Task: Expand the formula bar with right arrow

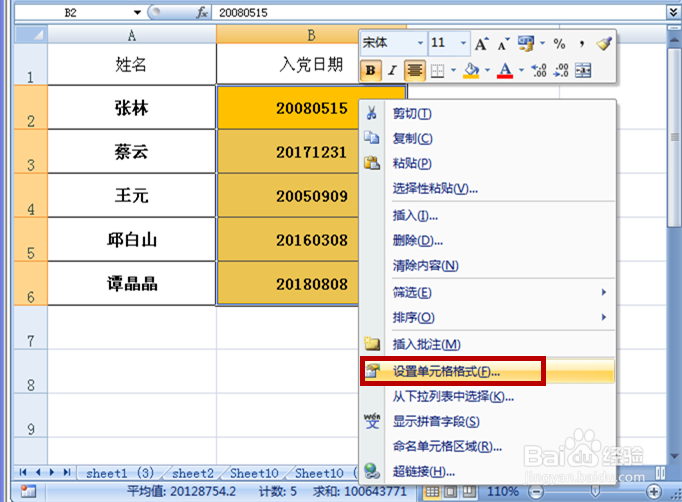Action: pyautogui.click(x=674, y=13)
